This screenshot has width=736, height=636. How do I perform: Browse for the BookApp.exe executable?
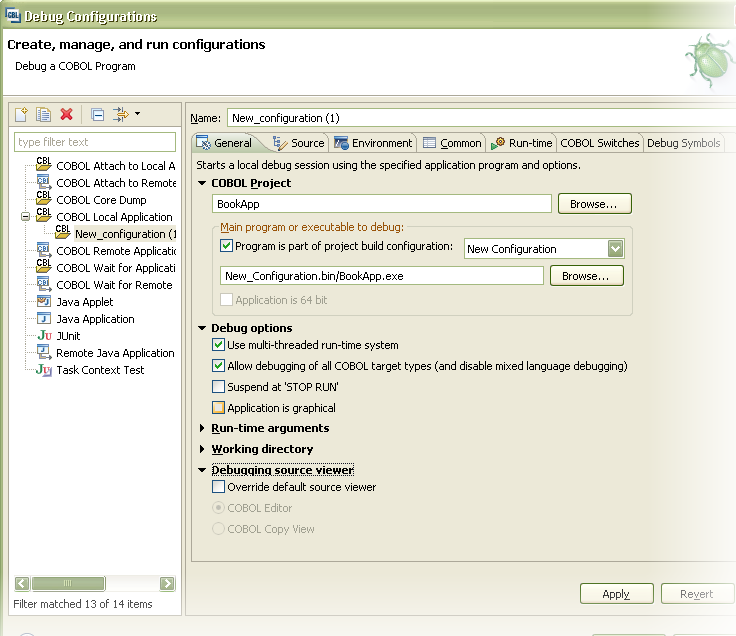pyautogui.click(x=587, y=276)
